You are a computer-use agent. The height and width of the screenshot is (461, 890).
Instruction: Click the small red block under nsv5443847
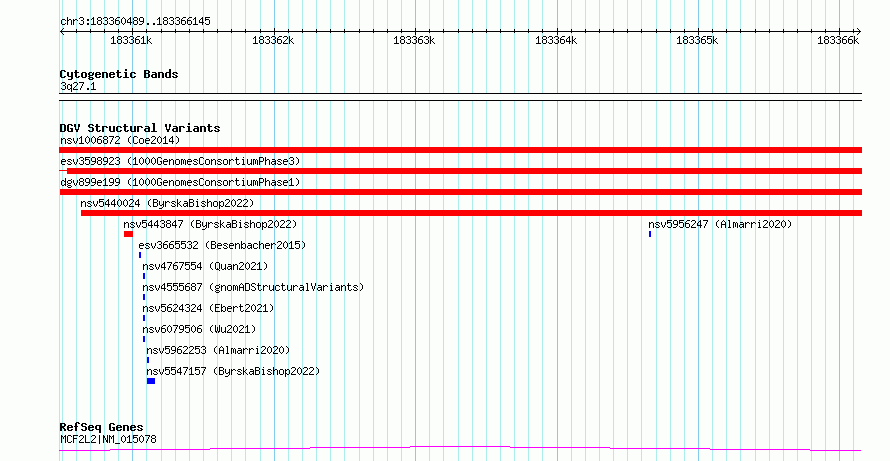(x=128, y=234)
